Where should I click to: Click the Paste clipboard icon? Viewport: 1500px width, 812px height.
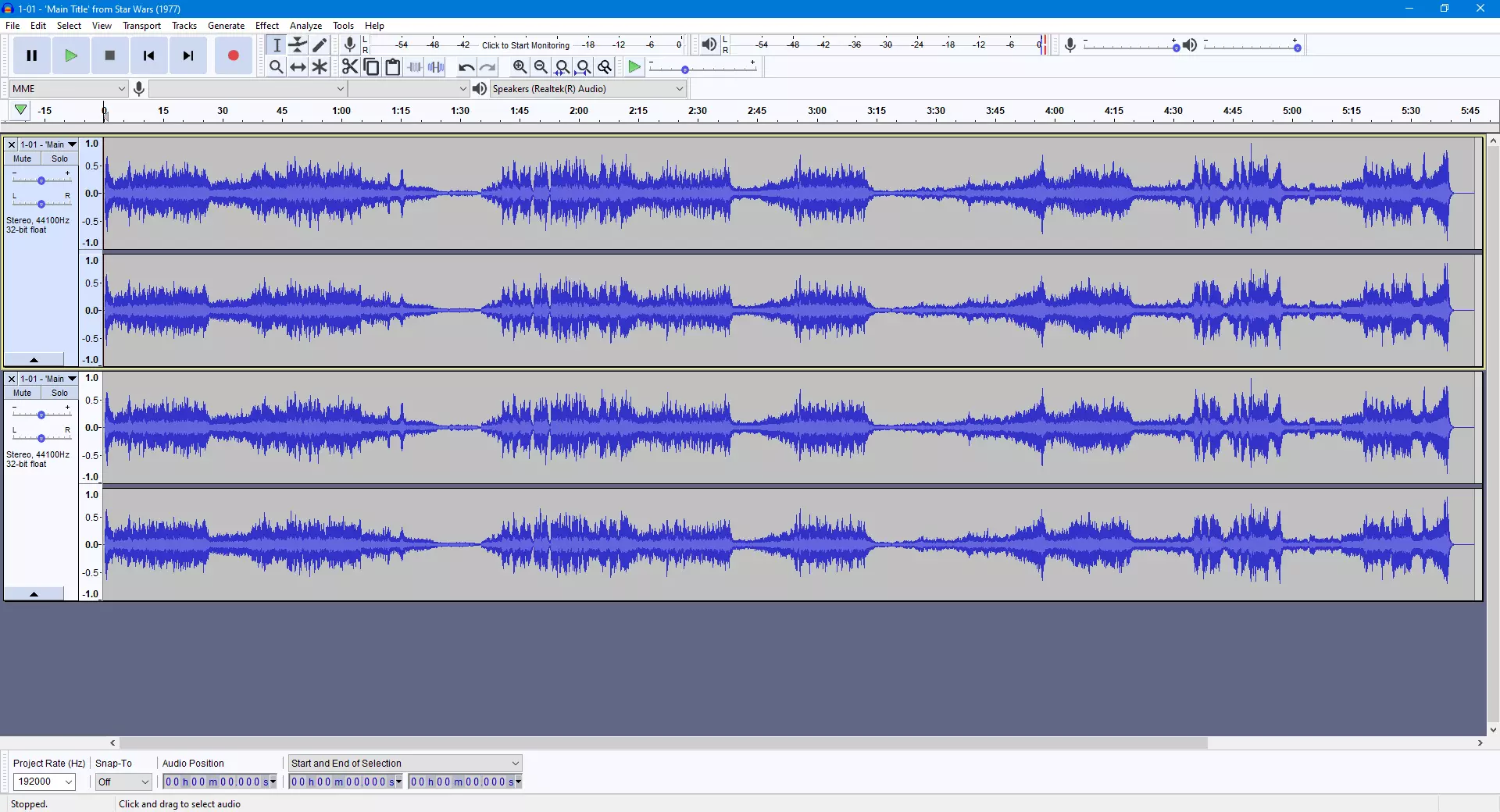pyautogui.click(x=393, y=67)
